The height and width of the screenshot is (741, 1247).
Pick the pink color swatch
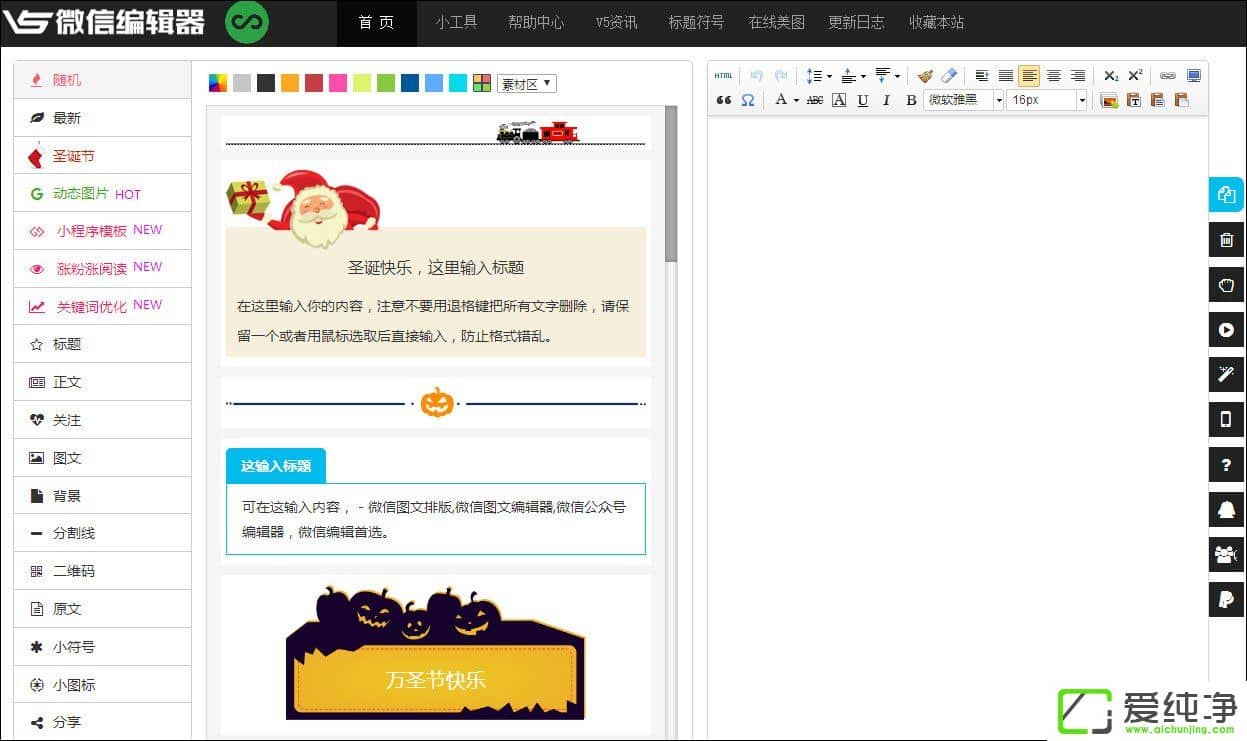click(338, 84)
